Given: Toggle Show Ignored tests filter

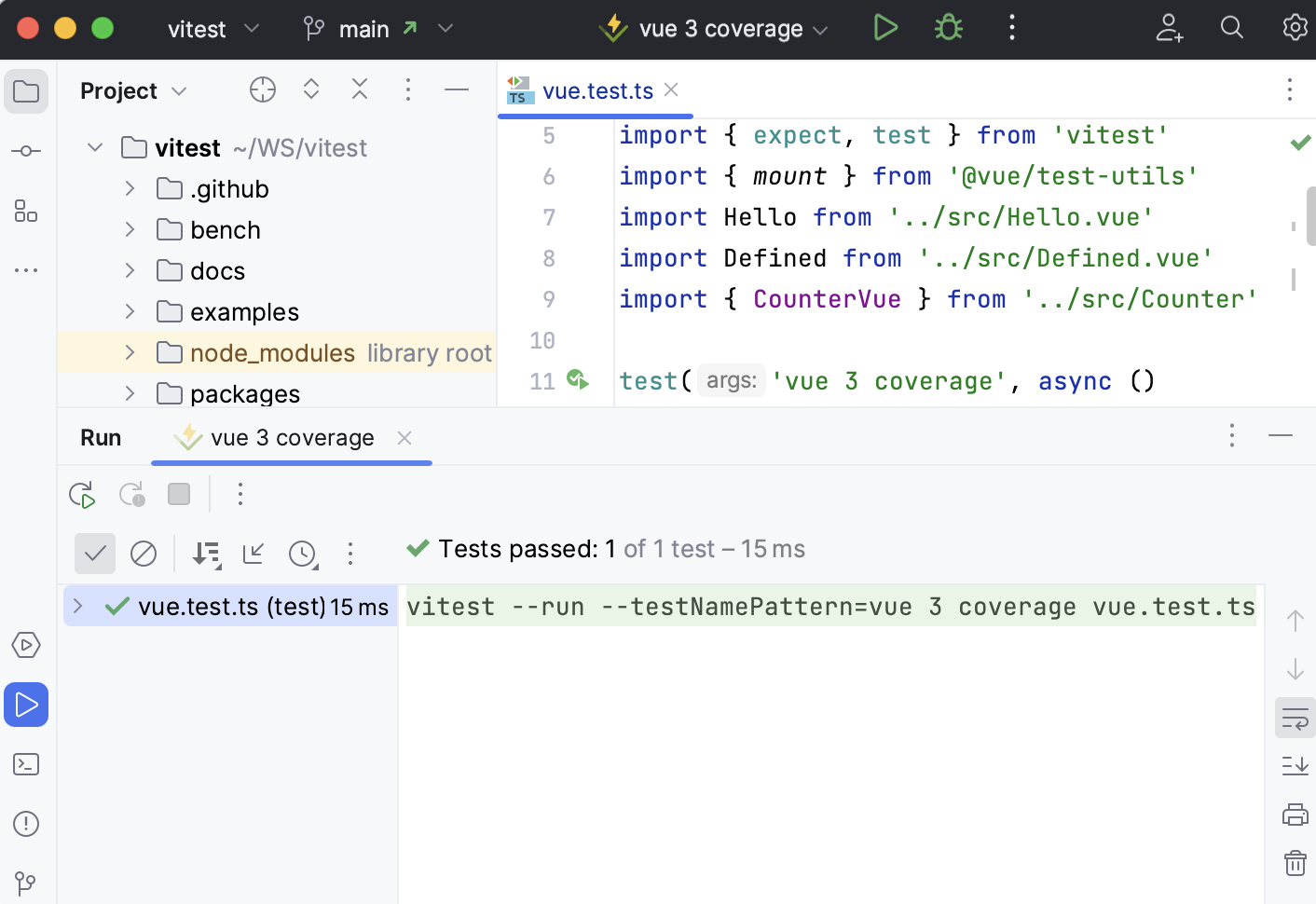Looking at the screenshot, I should (x=144, y=554).
